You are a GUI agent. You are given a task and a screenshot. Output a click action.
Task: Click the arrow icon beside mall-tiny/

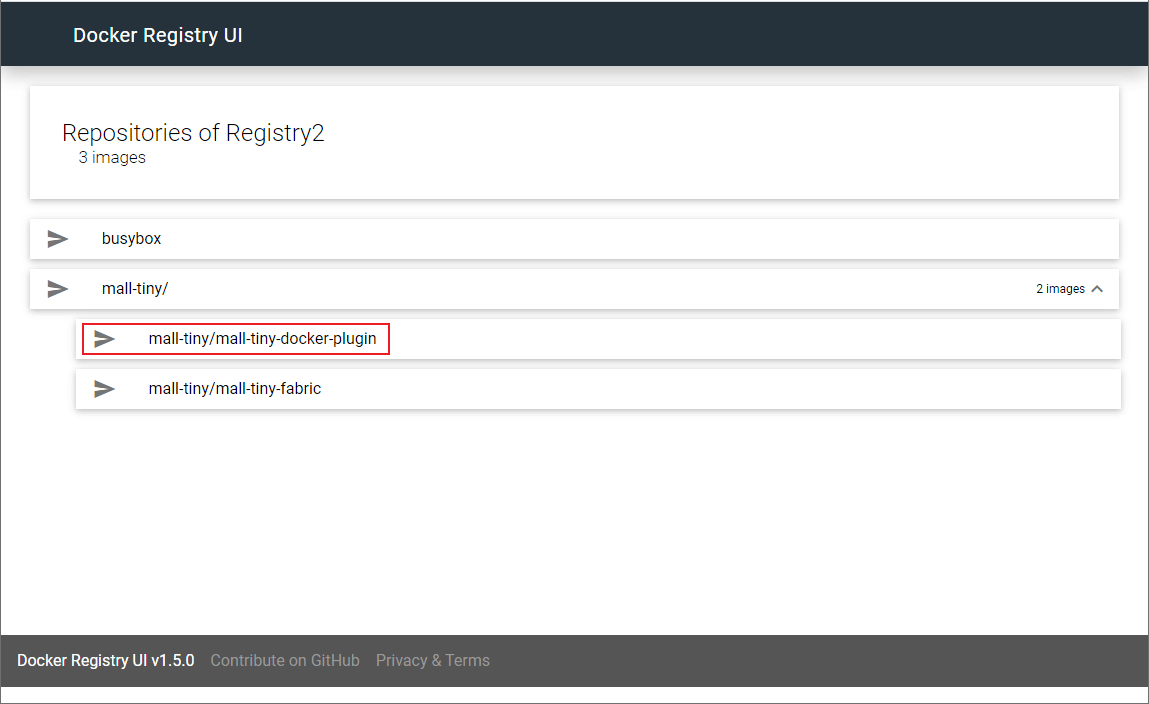58,289
